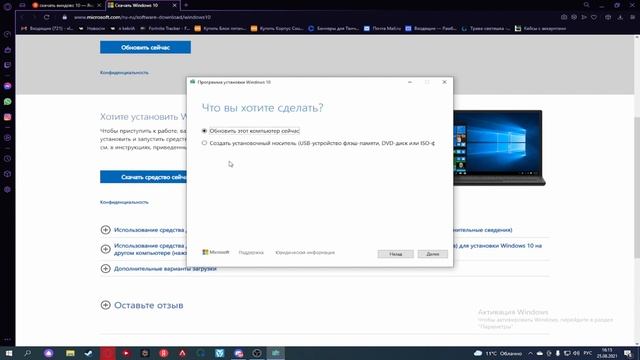Image resolution: width=640 pixels, height=360 pixels.
Task: Open WhatsApp in the browser sidebar
Action: pos(7,102)
